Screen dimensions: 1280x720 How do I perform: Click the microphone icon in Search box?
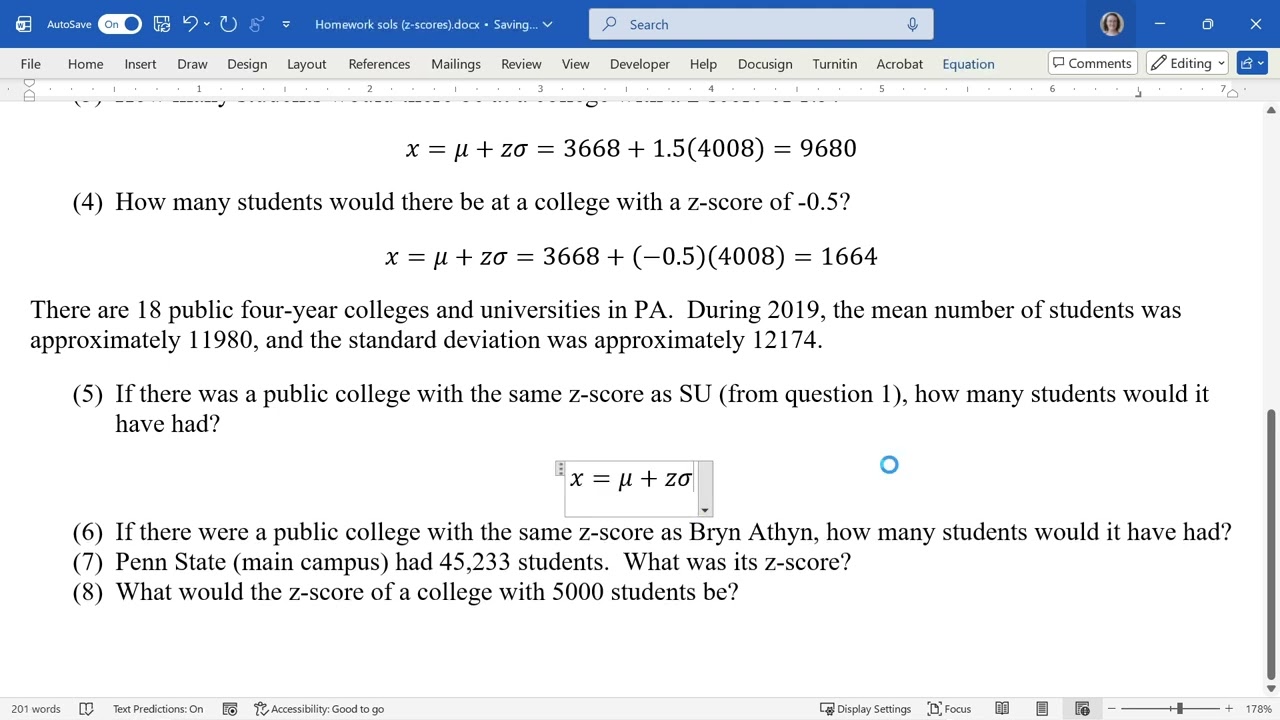click(x=912, y=24)
